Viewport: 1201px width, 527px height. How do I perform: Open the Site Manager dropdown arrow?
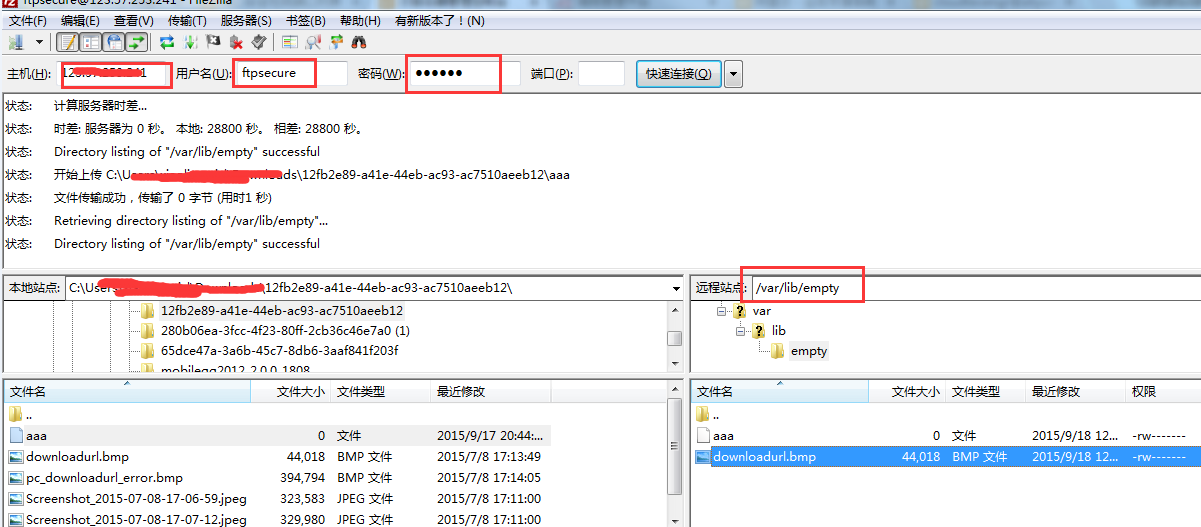coord(40,42)
